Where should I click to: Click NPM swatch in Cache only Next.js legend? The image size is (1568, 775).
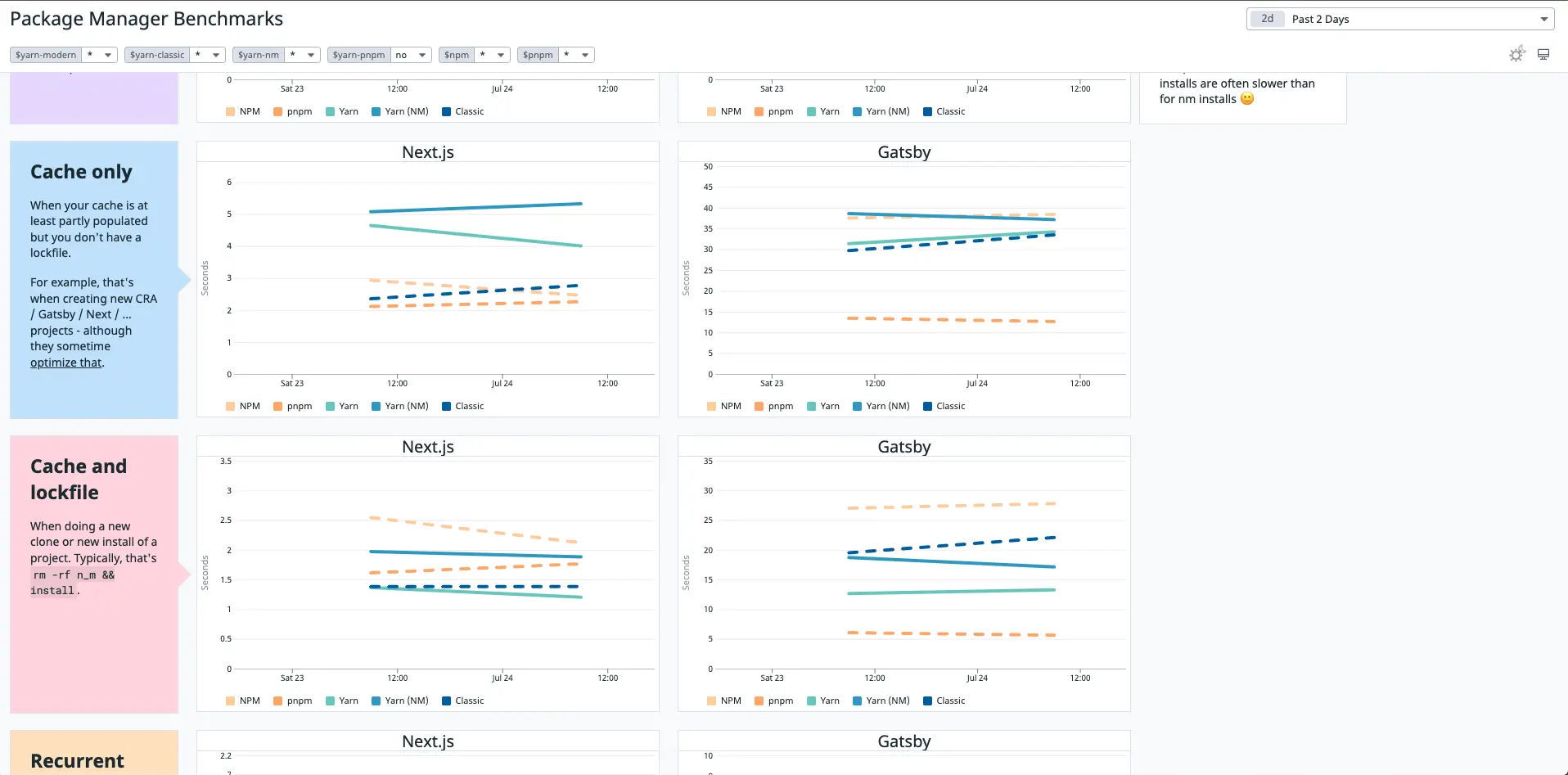point(231,406)
